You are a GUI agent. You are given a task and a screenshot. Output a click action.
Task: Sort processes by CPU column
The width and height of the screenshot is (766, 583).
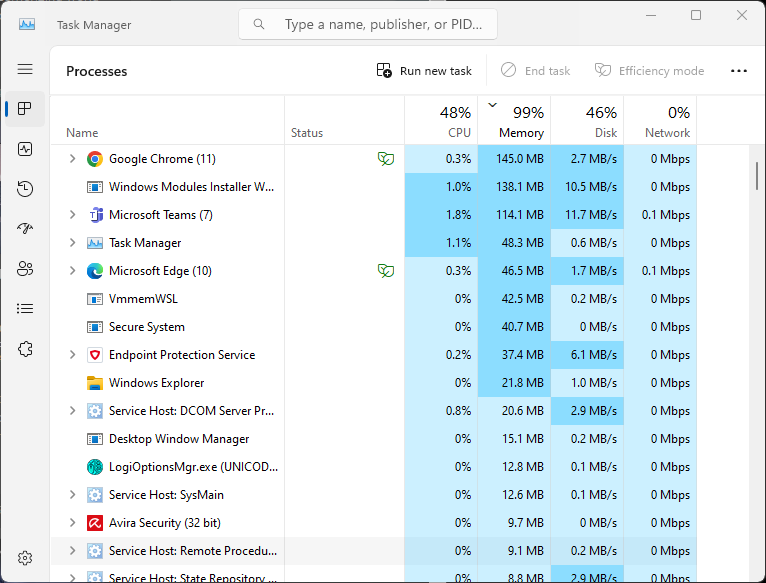pos(441,121)
